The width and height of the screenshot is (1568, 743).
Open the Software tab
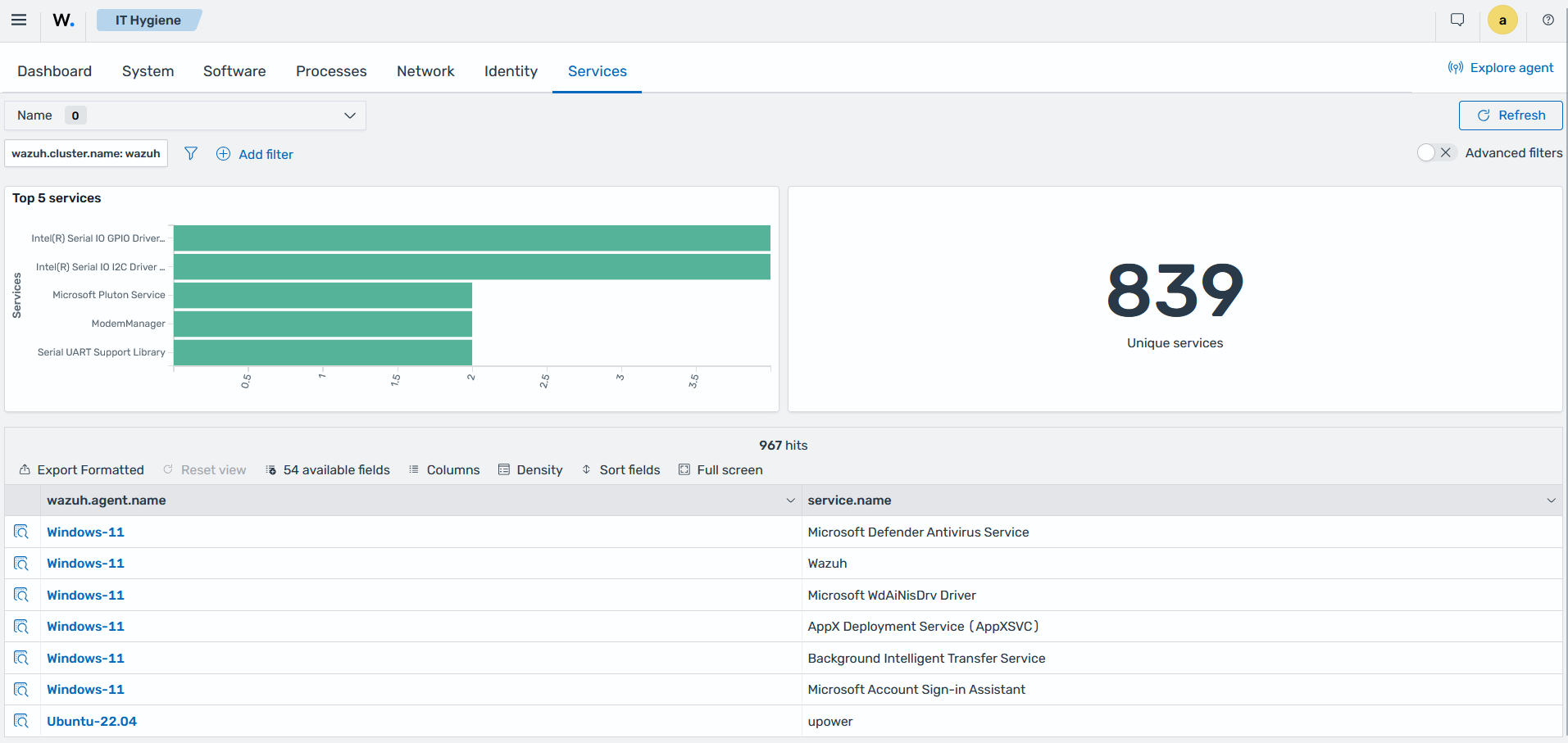click(234, 71)
